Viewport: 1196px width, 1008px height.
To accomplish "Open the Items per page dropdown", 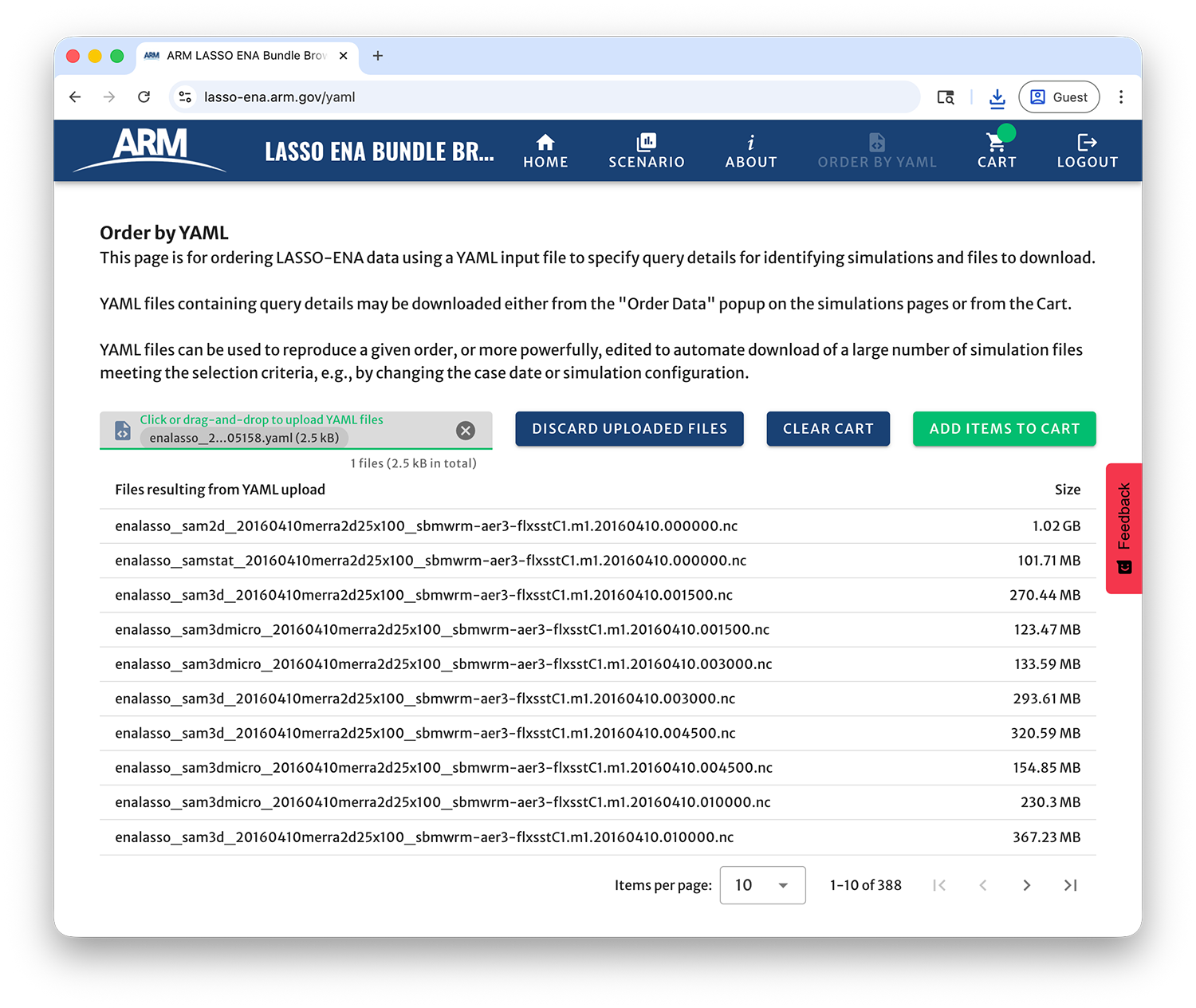I will click(x=762, y=884).
